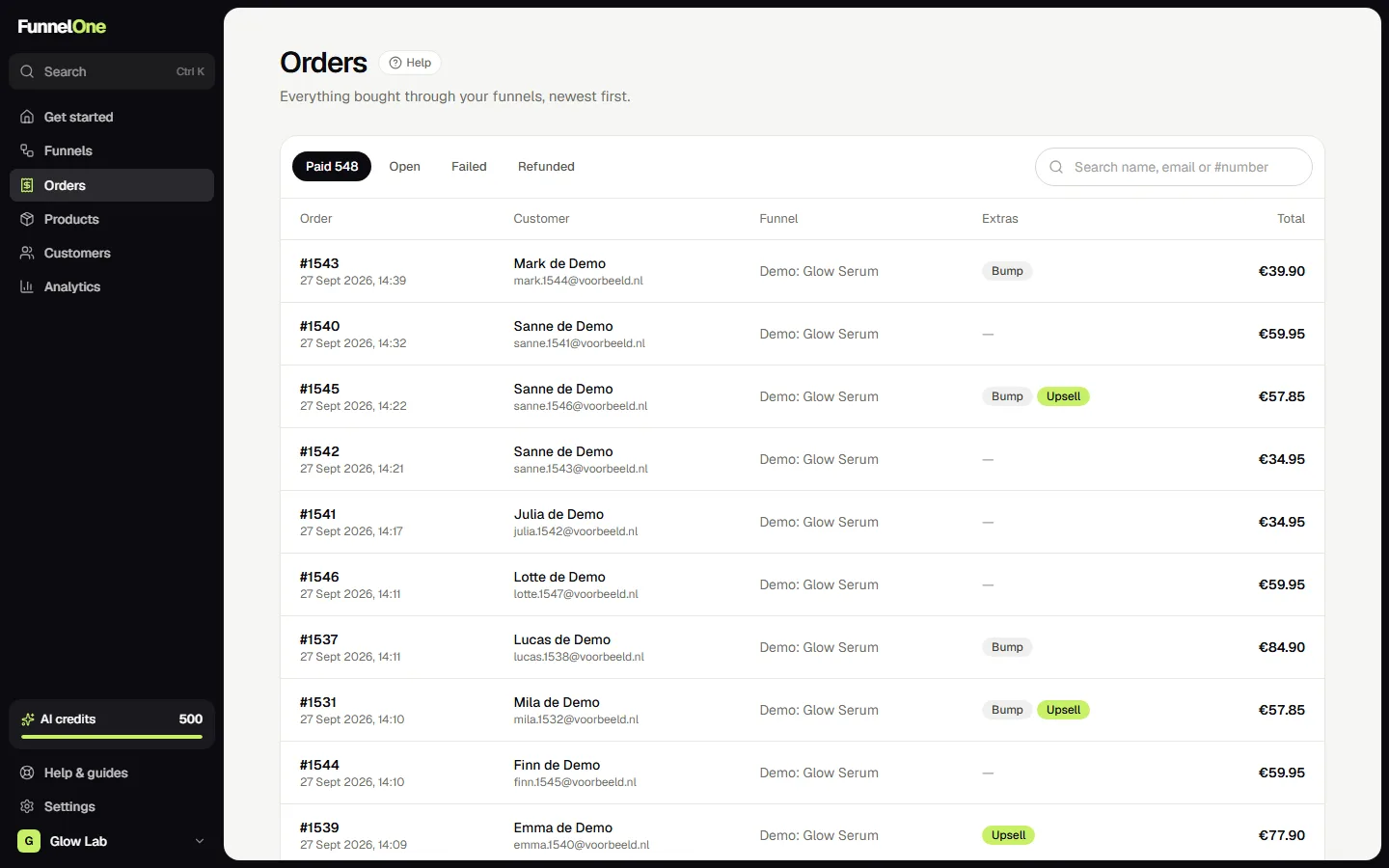
Task: Click Bump tag on order #1545
Action: 1007,396
